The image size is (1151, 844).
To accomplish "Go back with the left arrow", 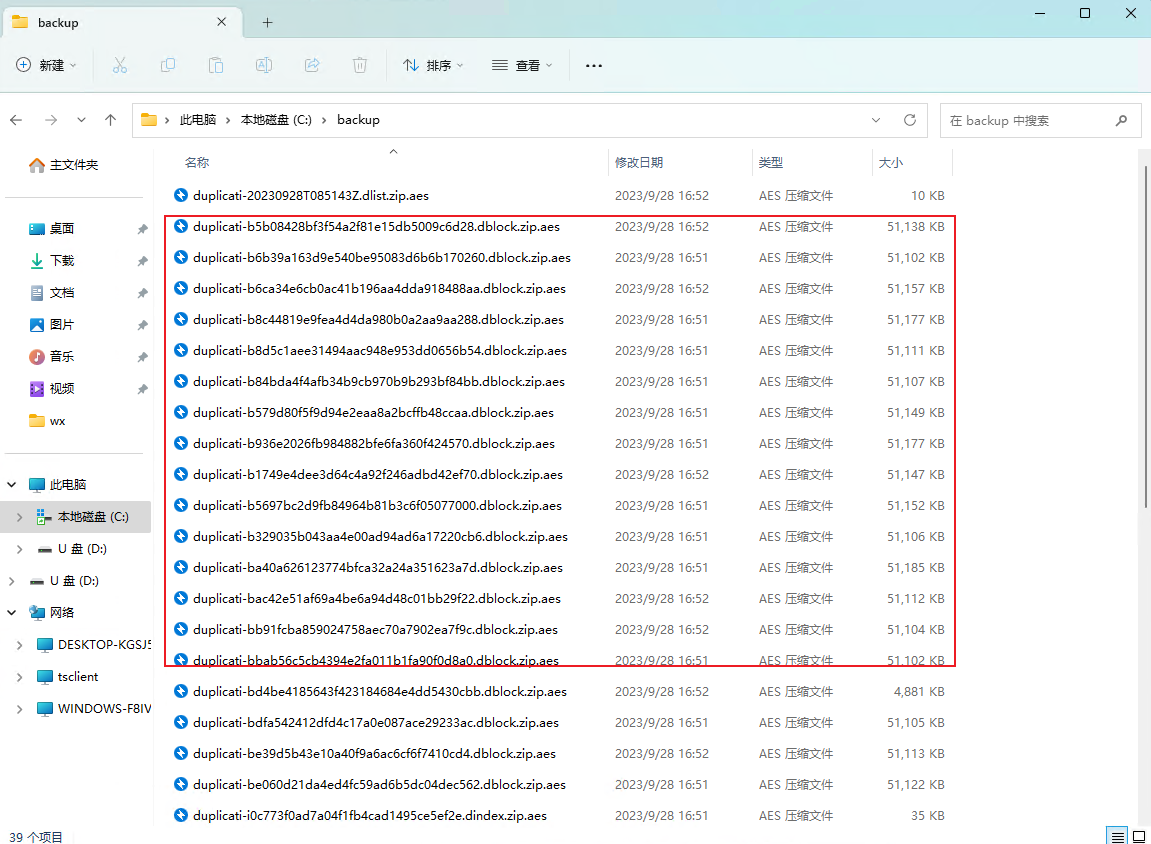I will 16,120.
